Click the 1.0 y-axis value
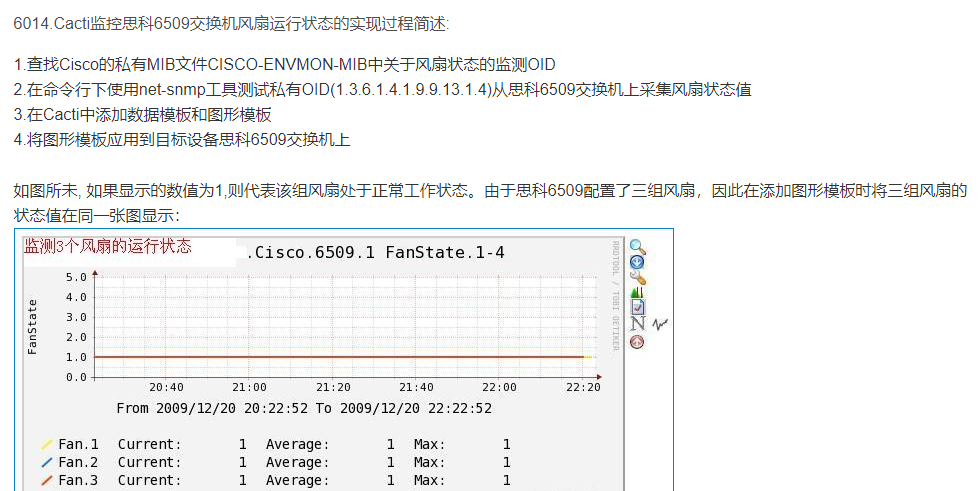 (76, 357)
